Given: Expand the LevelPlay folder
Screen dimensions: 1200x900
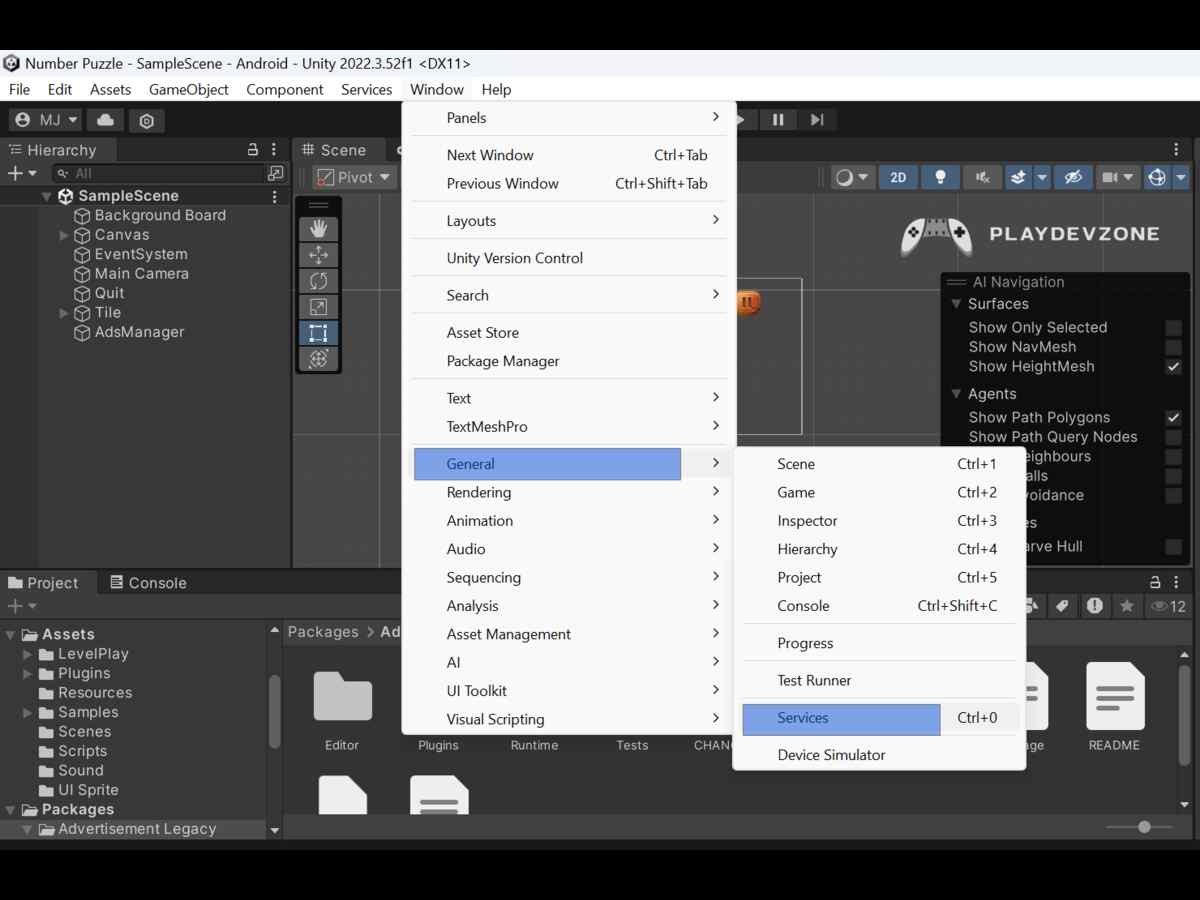Looking at the screenshot, I should [x=28, y=654].
